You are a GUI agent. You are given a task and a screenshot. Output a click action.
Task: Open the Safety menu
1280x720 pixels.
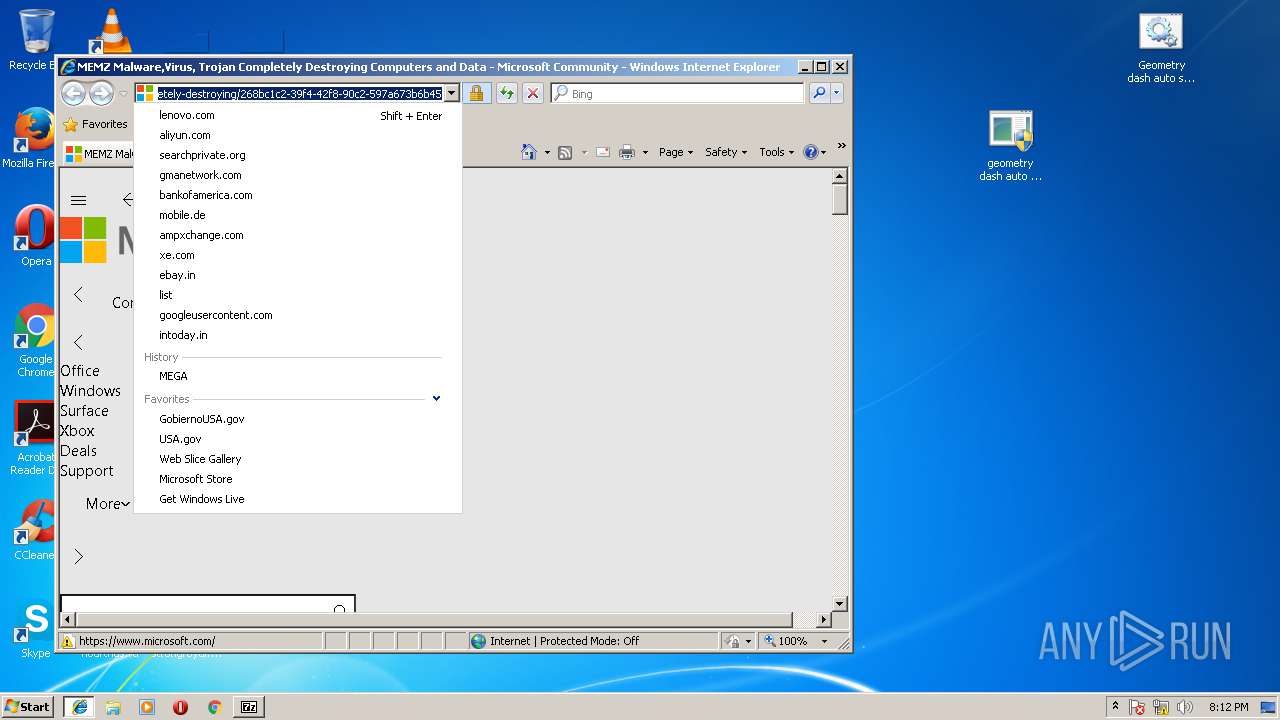[726, 152]
